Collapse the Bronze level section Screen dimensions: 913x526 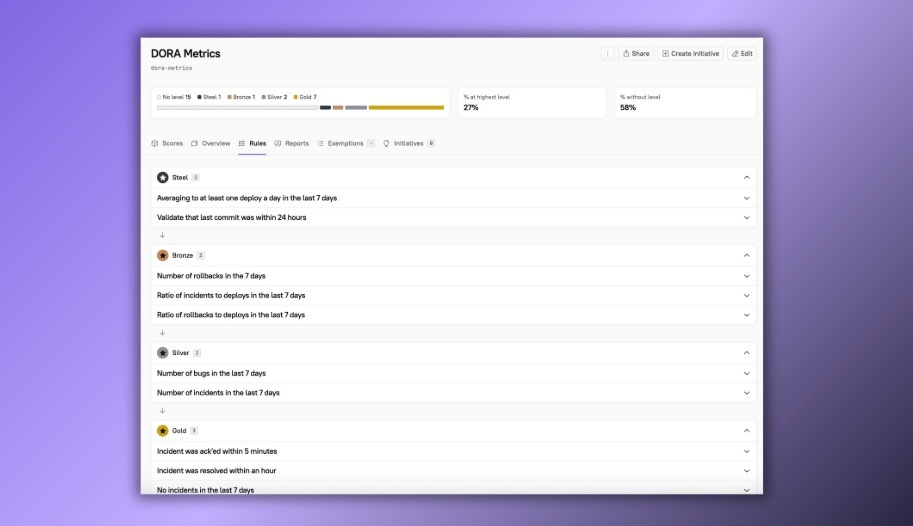coord(746,255)
